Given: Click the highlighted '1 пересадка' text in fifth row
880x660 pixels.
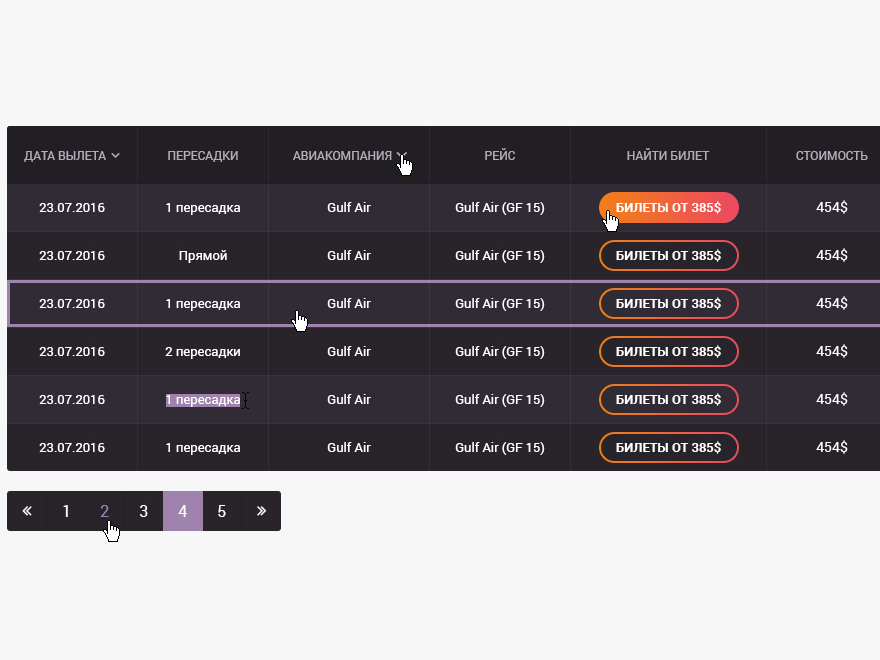Looking at the screenshot, I should (203, 400).
